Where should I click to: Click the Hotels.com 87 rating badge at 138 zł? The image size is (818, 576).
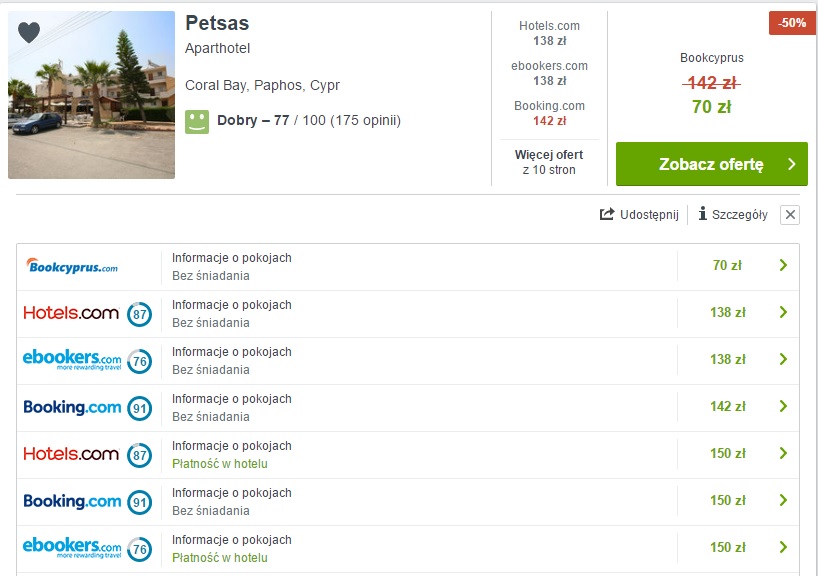click(x=140, y=314)
